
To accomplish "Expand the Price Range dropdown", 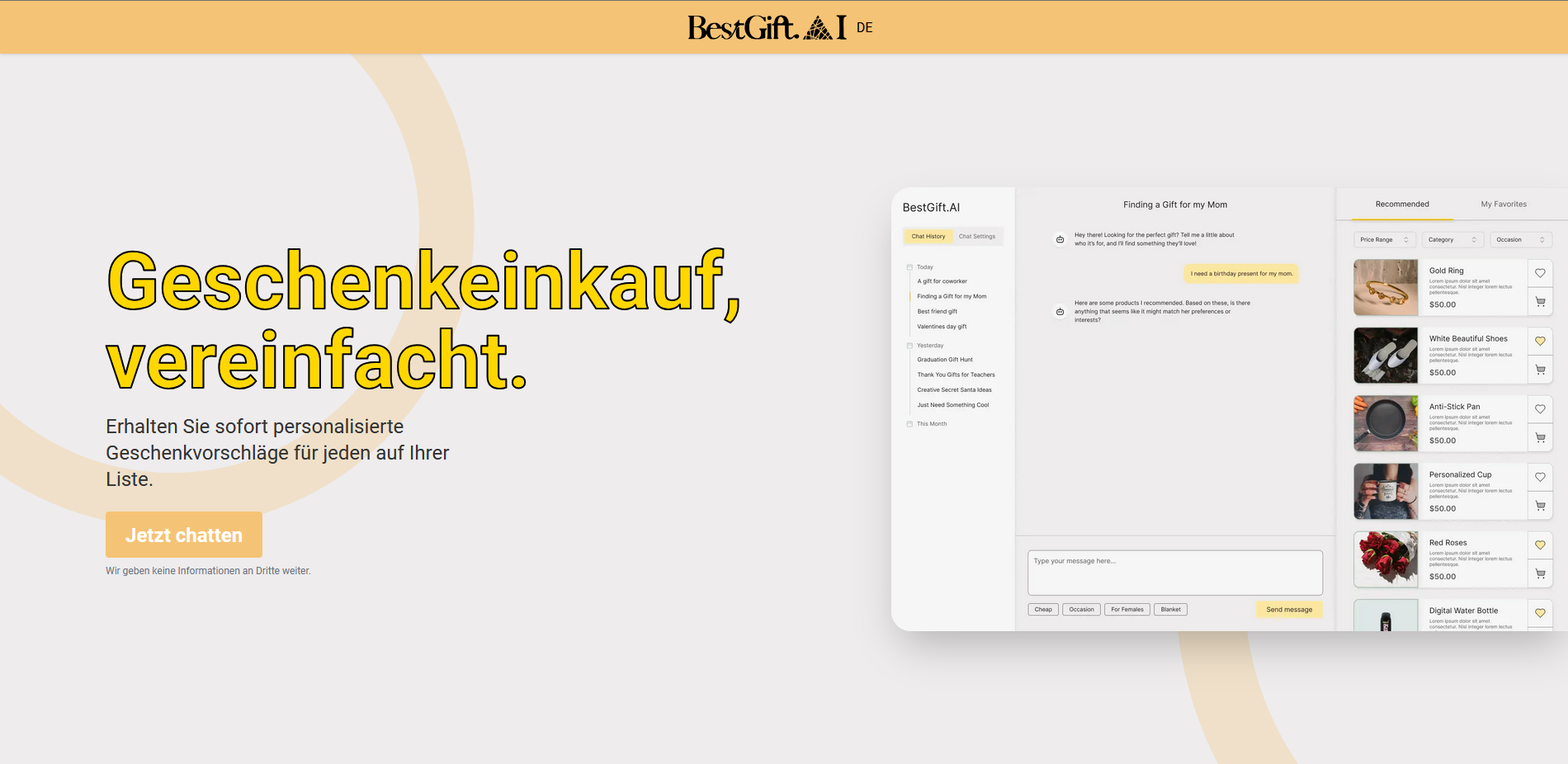I will coord(1384,240).
